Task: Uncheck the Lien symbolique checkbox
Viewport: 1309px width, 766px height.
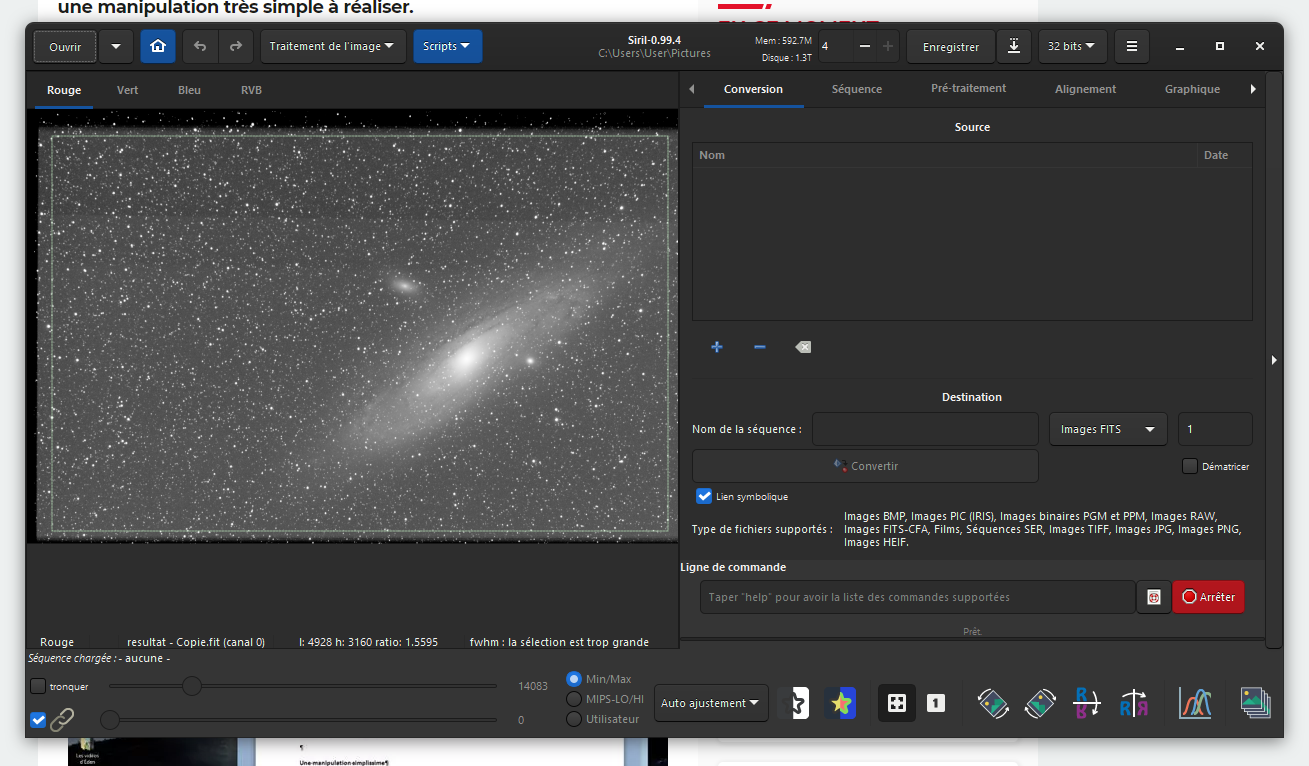Action: click(704, 496)
